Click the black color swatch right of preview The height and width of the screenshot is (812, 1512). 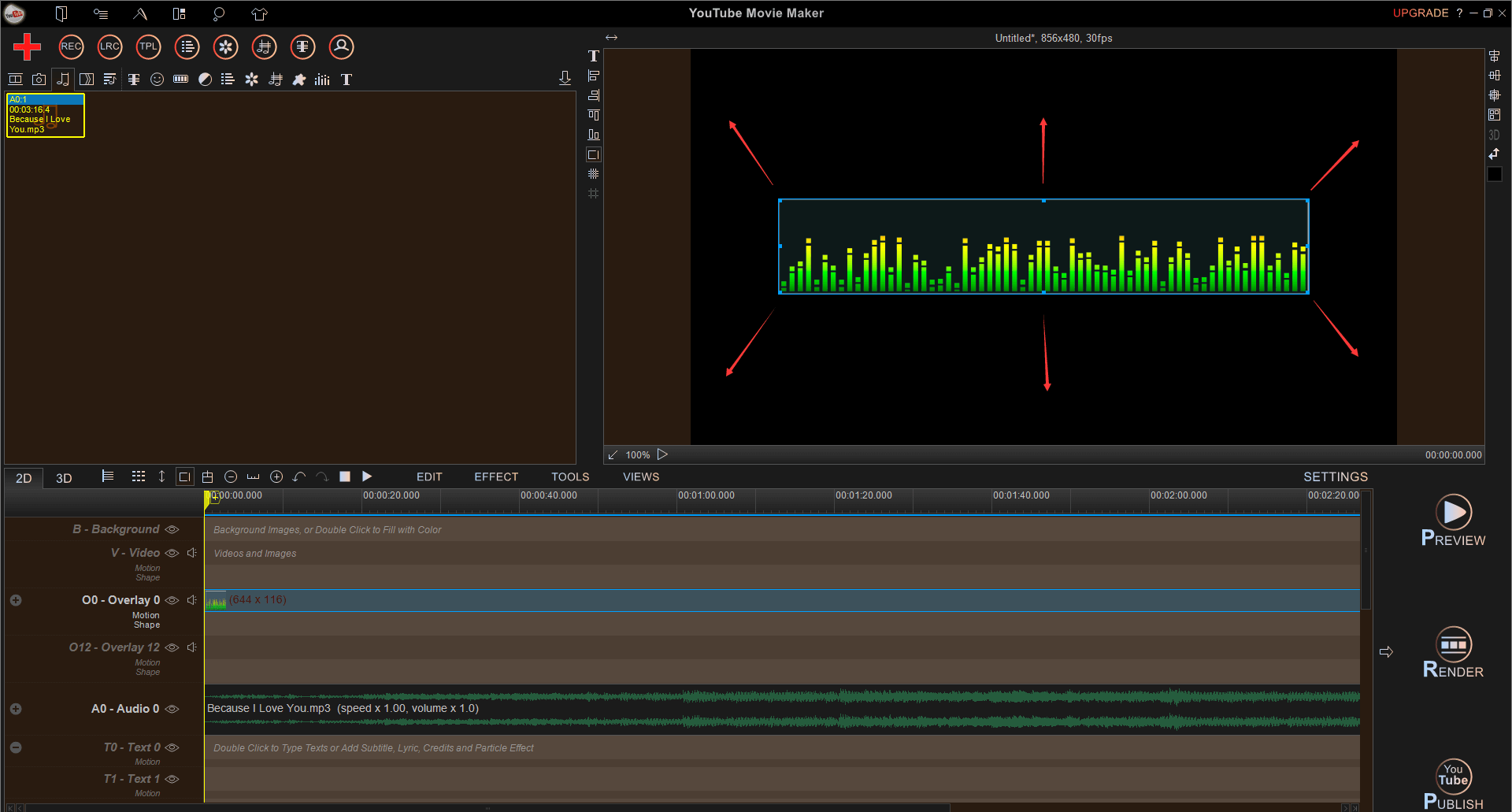1494,174
